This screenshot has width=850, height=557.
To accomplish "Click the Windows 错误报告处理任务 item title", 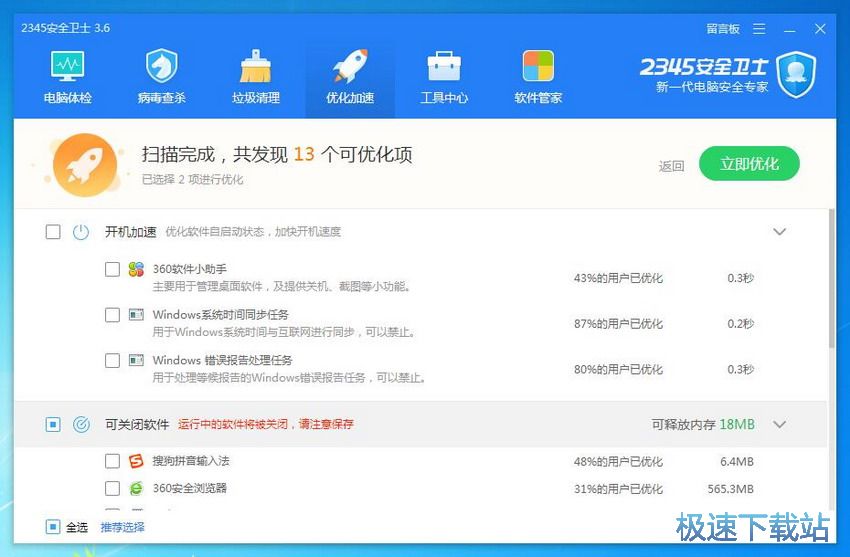I will click(x=222, y=360).
